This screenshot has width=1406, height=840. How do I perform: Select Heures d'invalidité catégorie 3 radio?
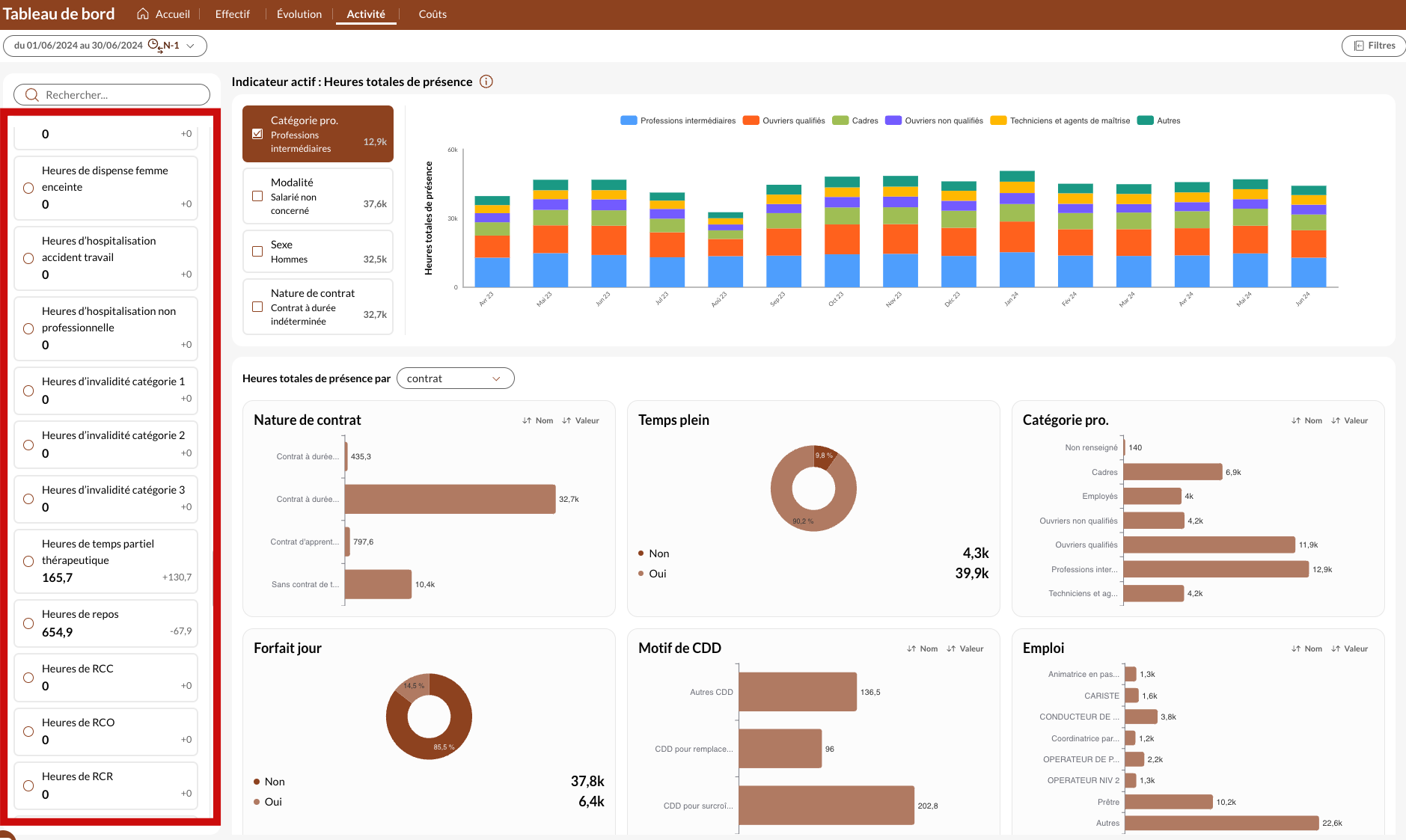coord(28,499)
